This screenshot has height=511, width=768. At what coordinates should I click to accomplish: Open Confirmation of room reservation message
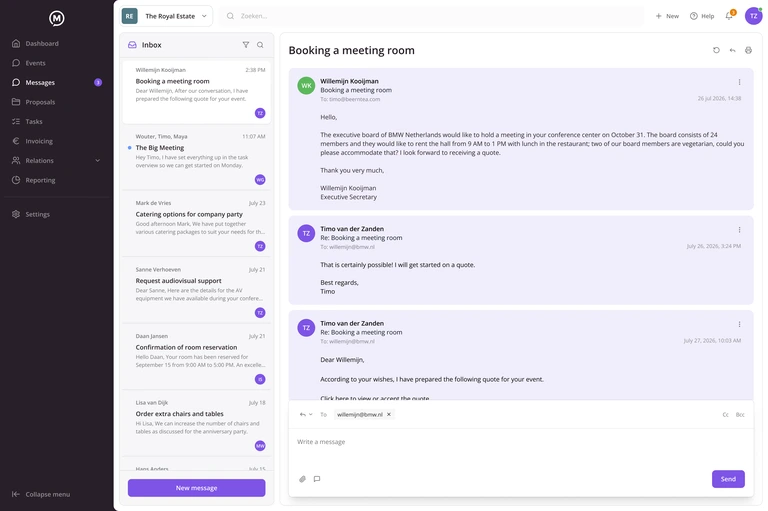(x=196, y=357)
